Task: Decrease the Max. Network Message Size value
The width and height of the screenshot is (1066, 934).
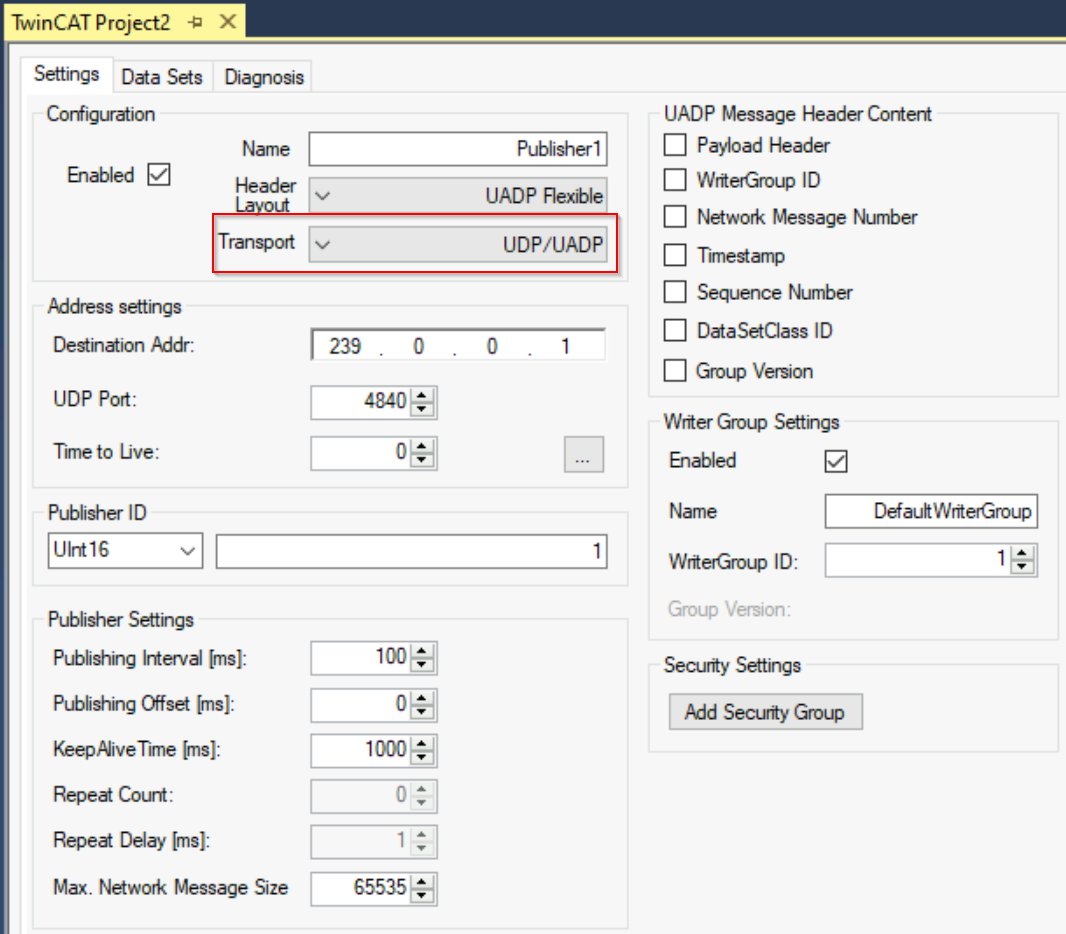Action: [422, 896]
